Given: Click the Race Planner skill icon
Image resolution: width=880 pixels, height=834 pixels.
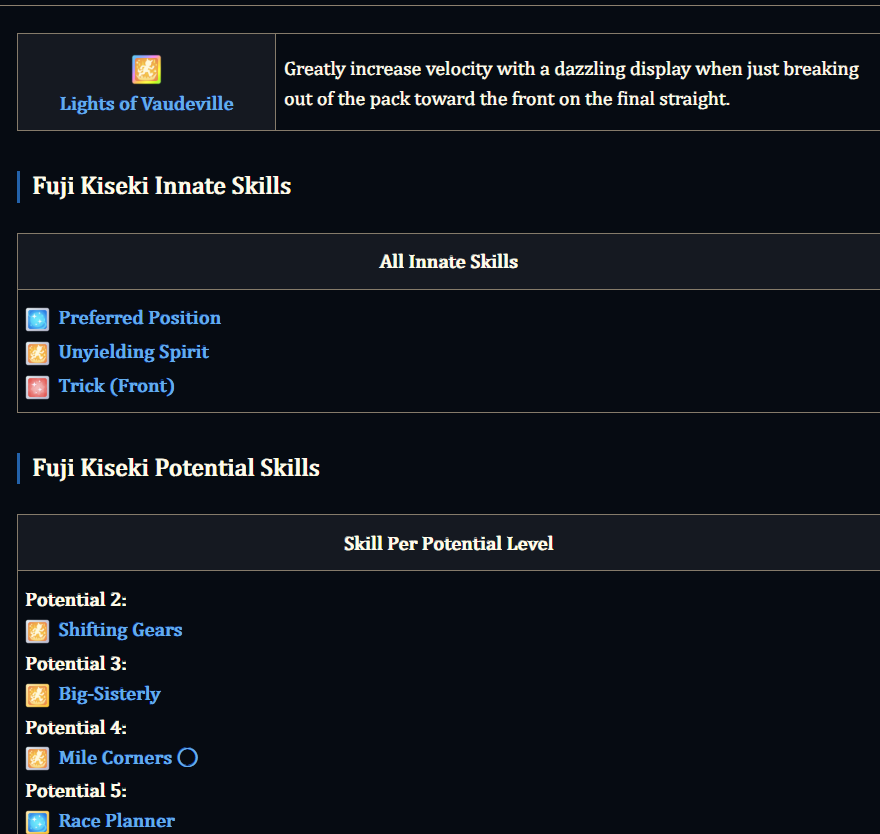Looking at the screenshot, I should pyautogui.click(x=38, y=822).
